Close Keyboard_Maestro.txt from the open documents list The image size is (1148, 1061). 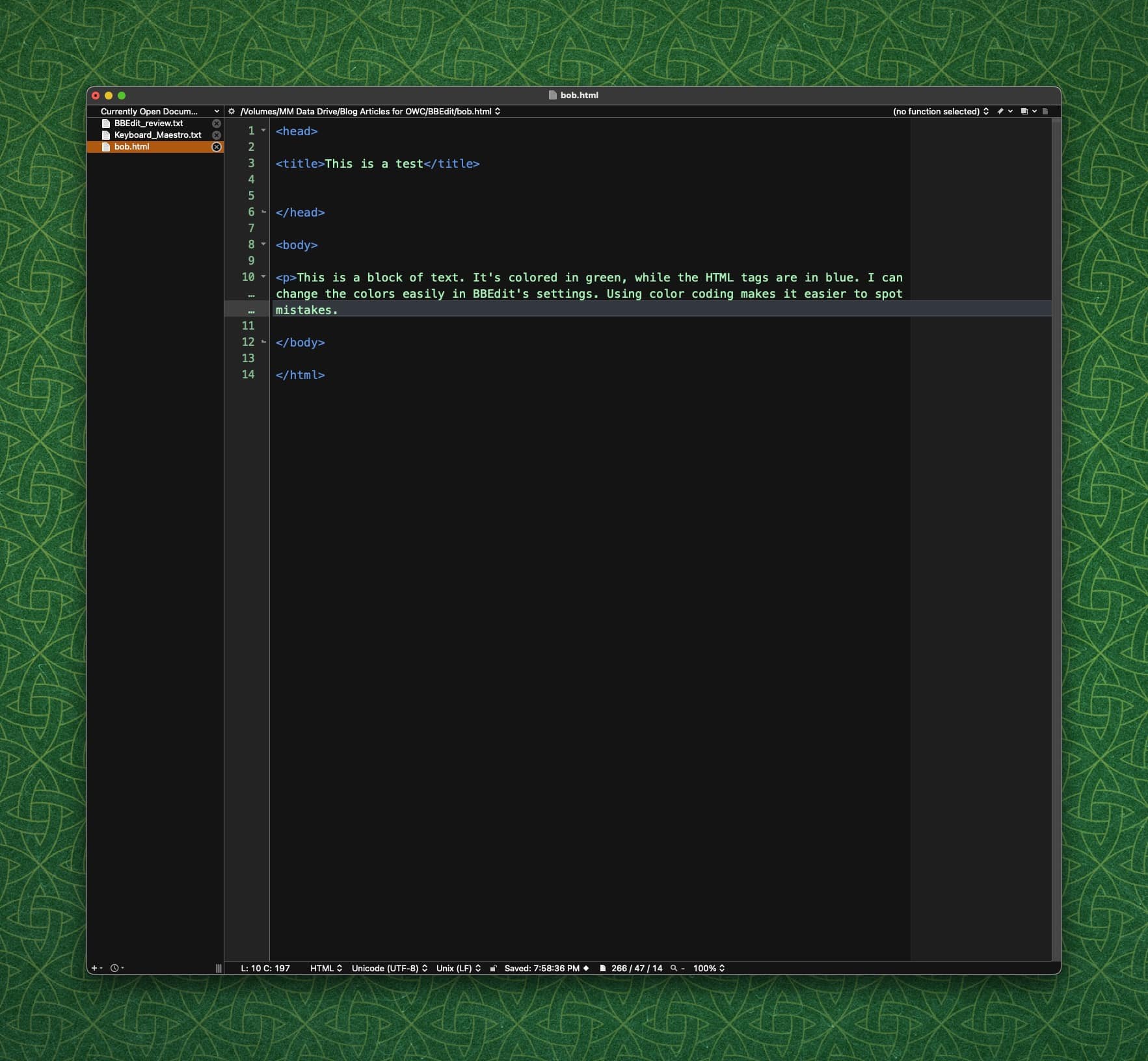tap(217, 135)
